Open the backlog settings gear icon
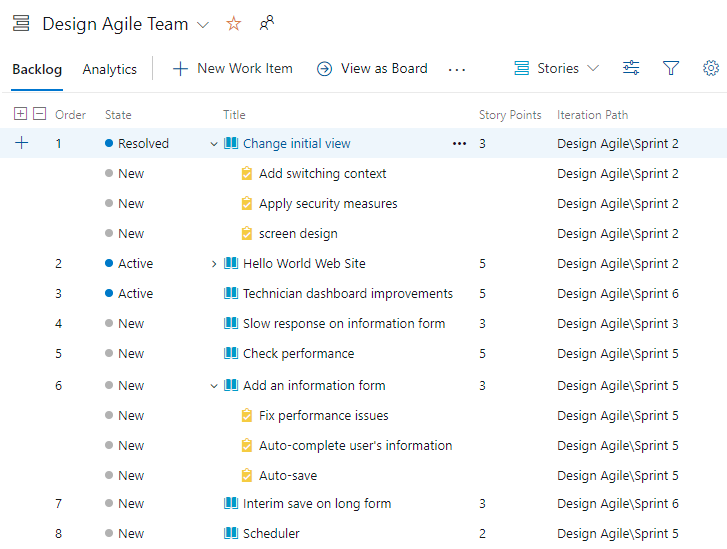This screenshot has height=549, width=727. (x=711, y=68)
